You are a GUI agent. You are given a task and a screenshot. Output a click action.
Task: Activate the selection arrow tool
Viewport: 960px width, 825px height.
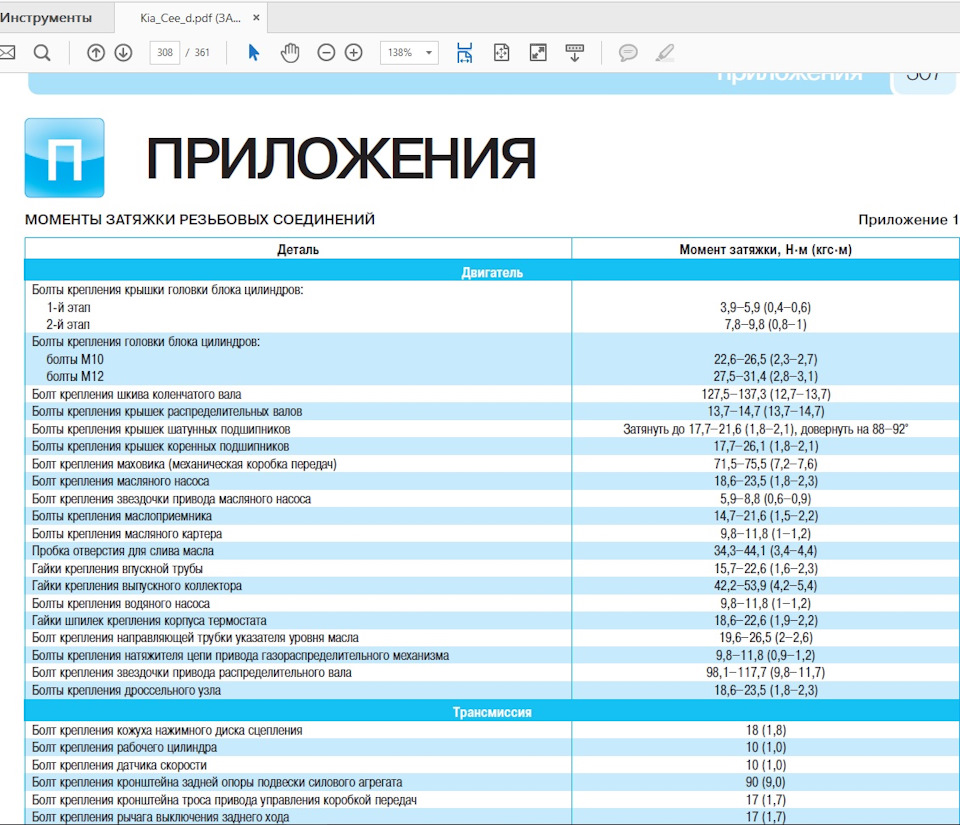pyautogui.click(x=253, y=53)
